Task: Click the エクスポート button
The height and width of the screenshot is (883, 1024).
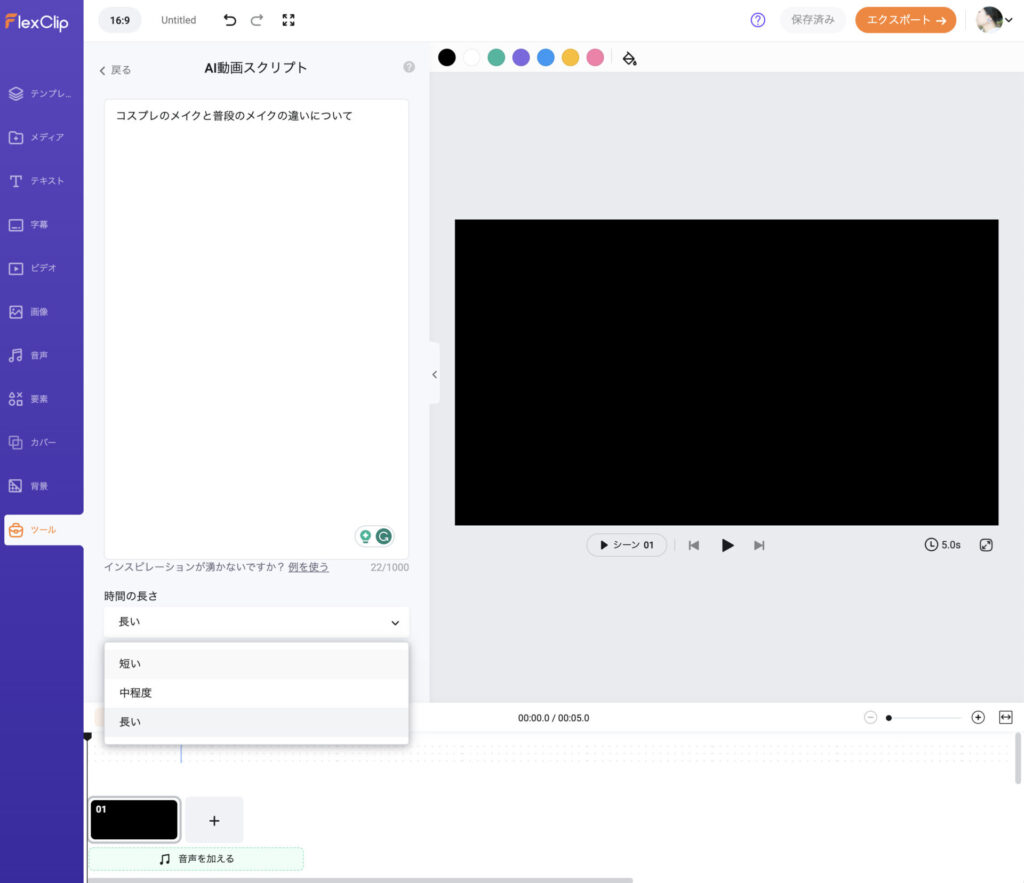Action: pyautogui.click(x=904, y=19)
